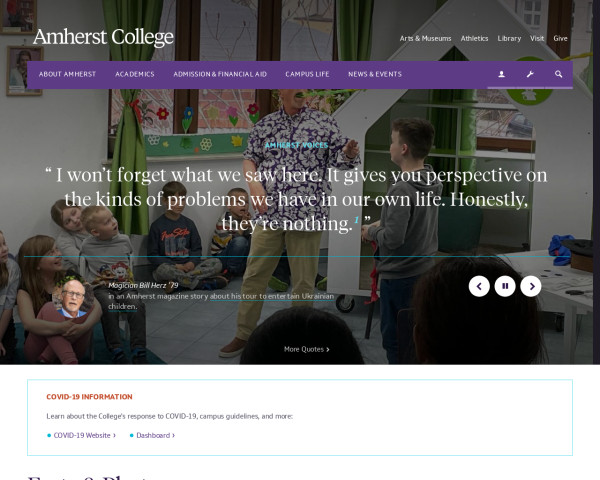600x480 pixels.
Task: Open About Amherst menu
Action: click(67, 74)
